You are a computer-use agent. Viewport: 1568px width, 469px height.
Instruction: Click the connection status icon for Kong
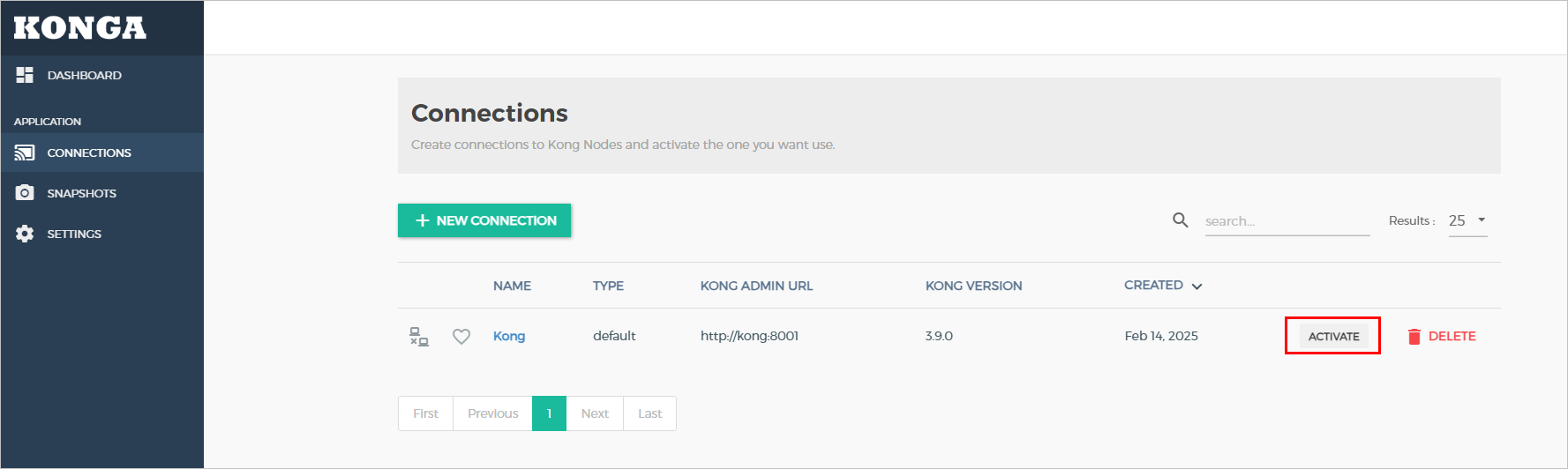click(x=419, y=337)
